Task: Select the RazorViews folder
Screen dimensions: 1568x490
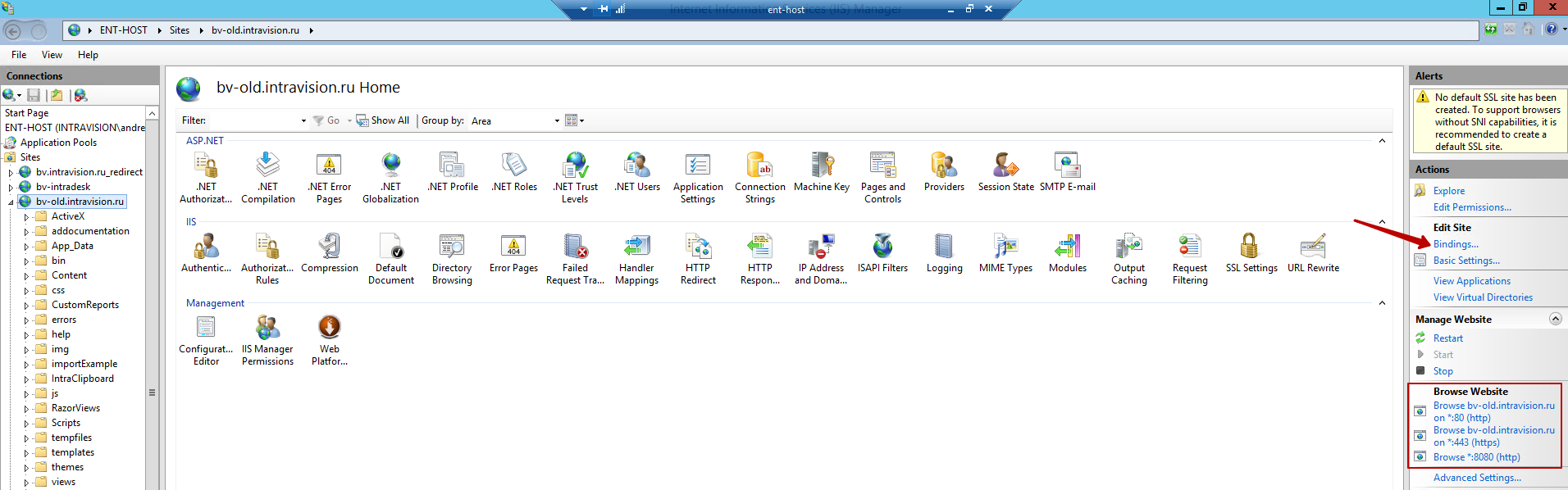Action: click(75, 408)
